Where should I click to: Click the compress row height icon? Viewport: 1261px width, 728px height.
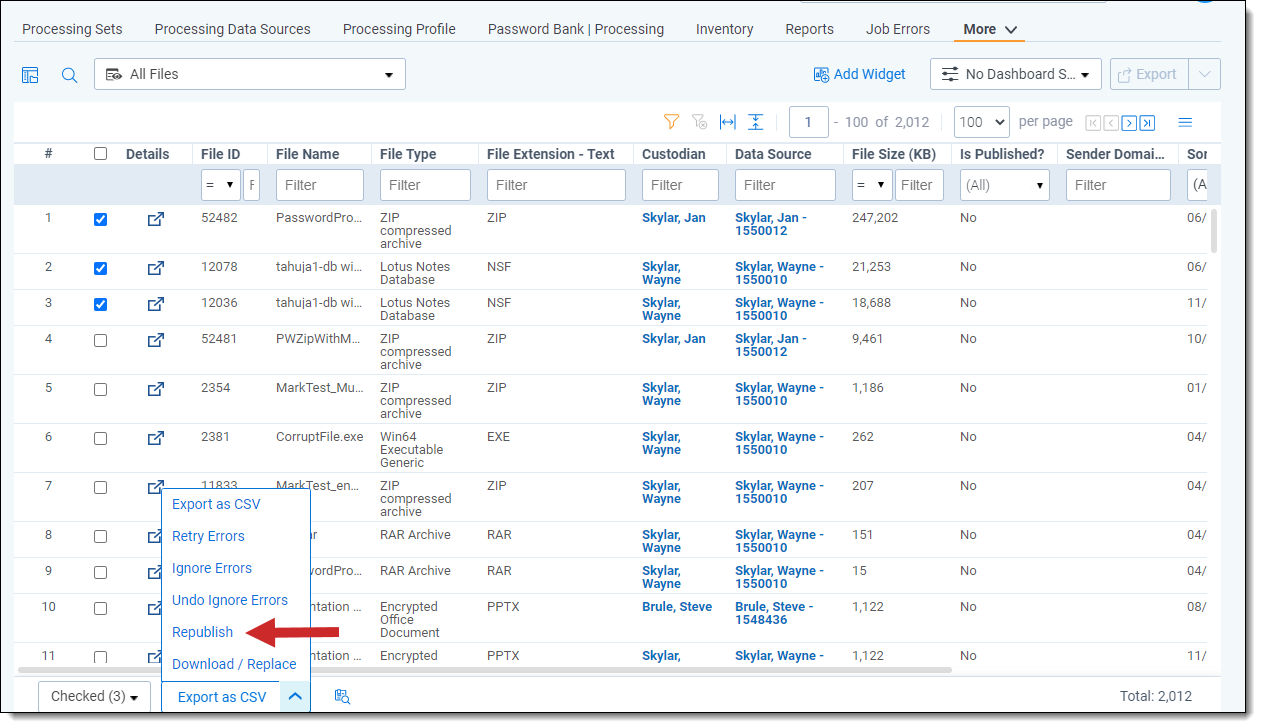(x=756, y=122)
